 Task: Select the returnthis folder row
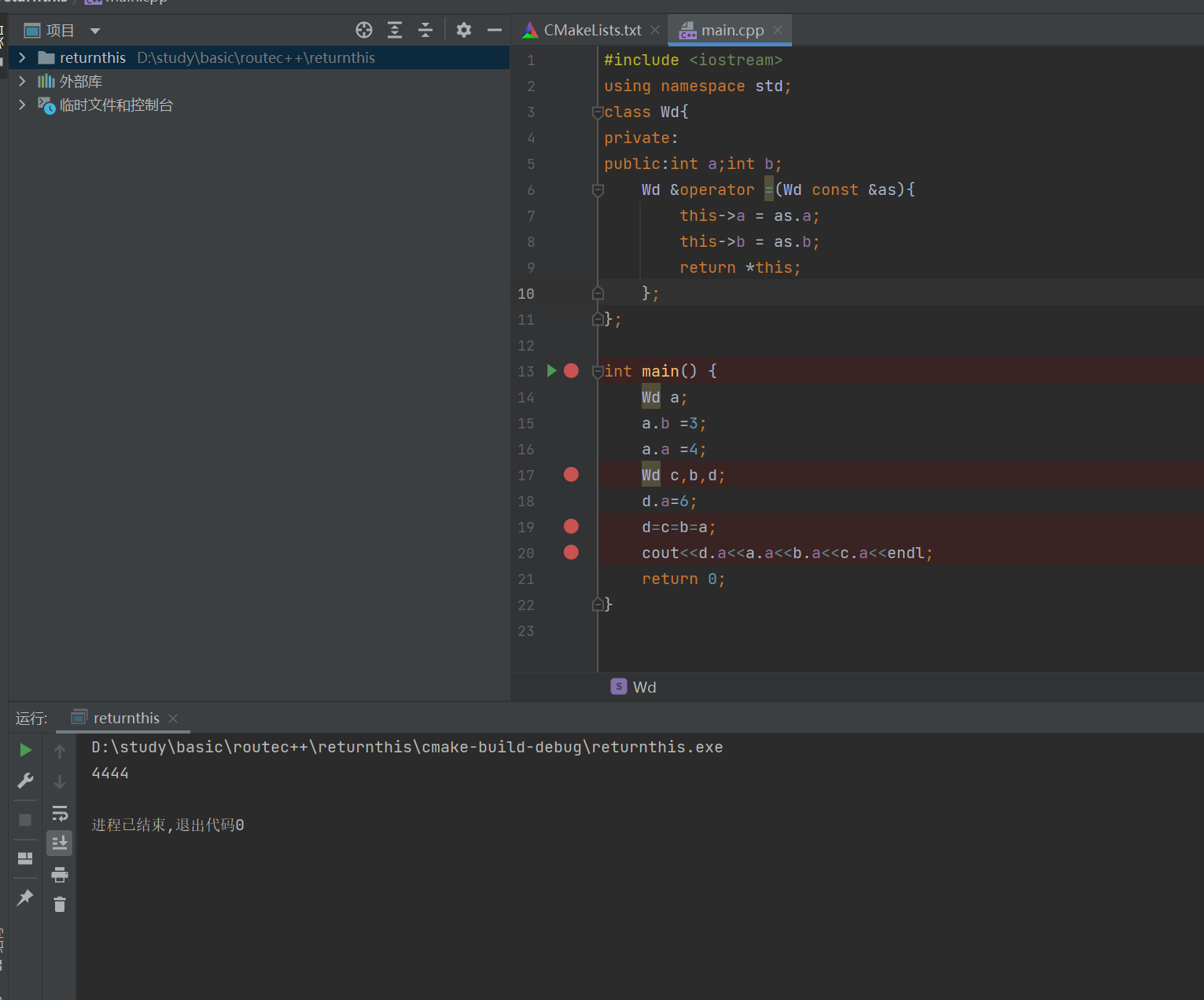[x=259, y=57]
